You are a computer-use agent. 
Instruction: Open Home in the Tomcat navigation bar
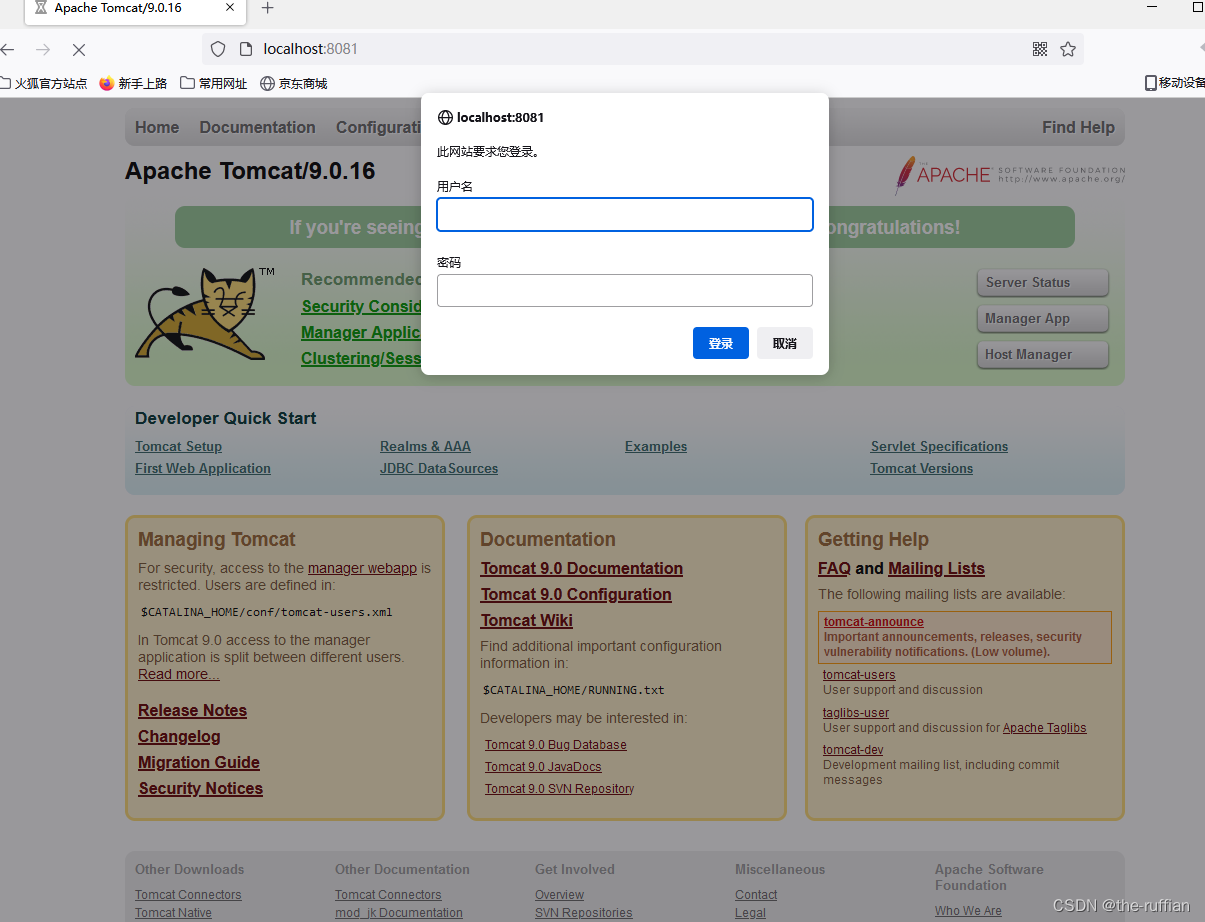157,127
